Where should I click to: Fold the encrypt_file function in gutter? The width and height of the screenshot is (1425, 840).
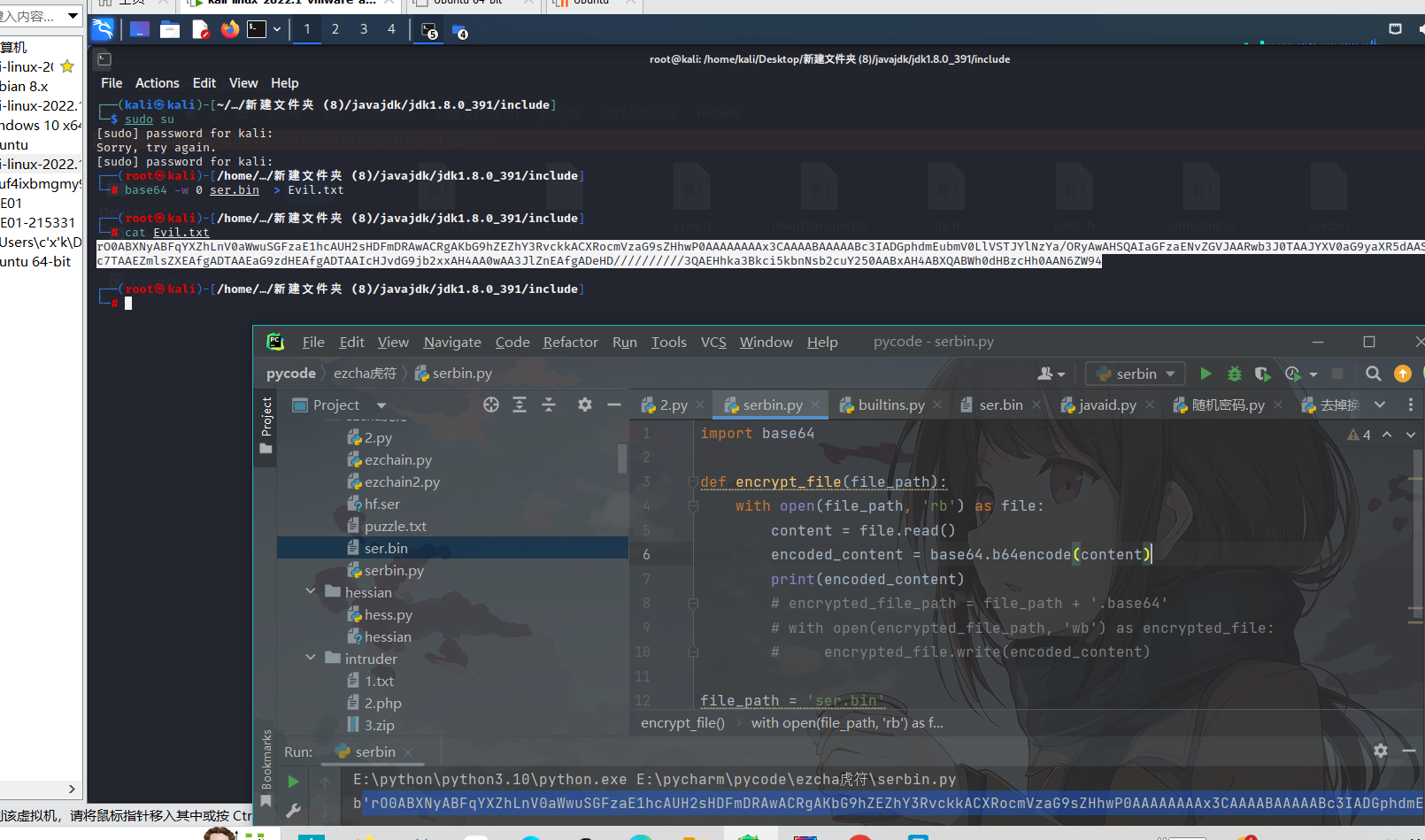[x=693, y=482]
